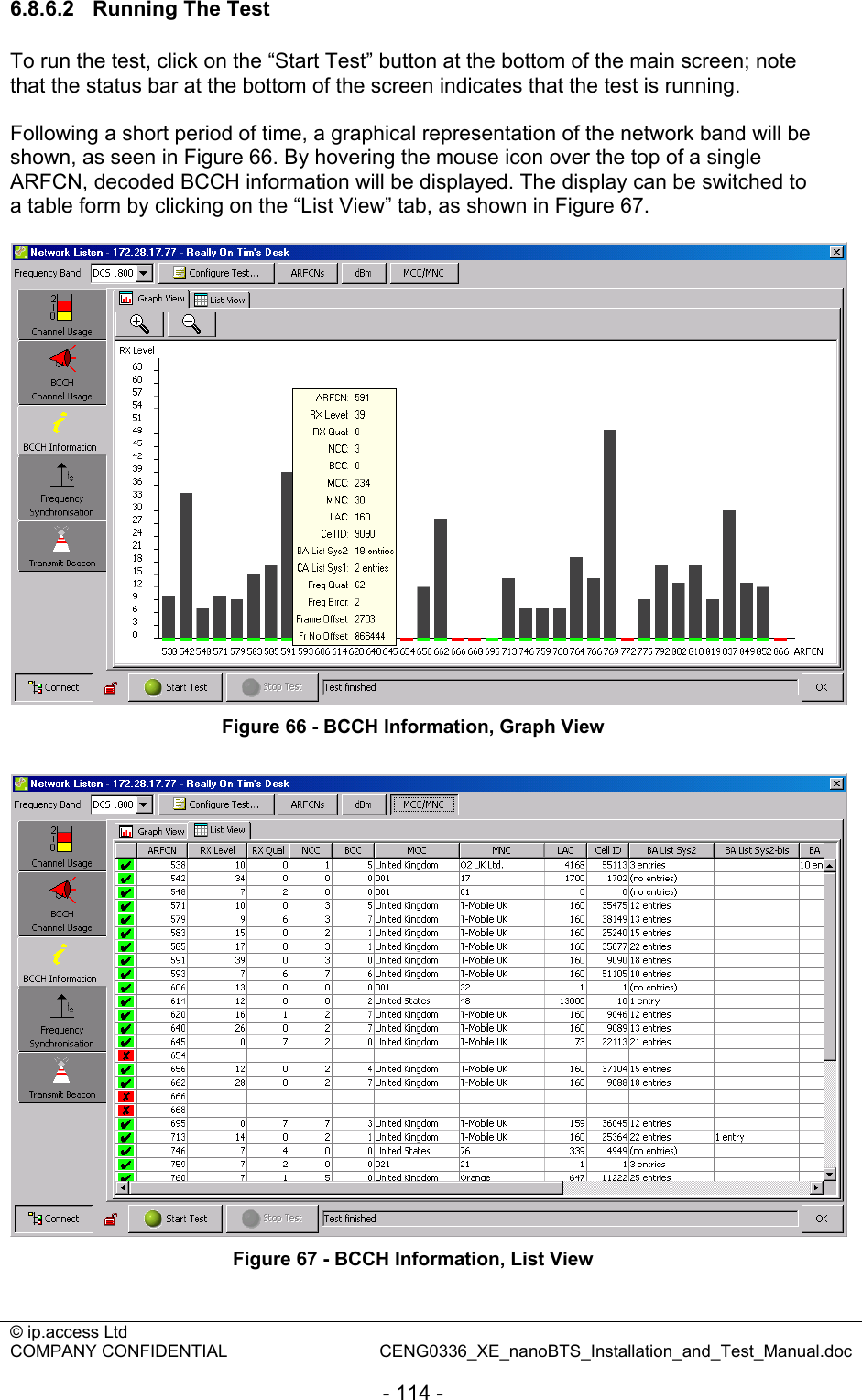Viewport: 862px width, 1400px height.
Task: Click app icon in Figure 67 title bar
Action: [x=21, y=783]
